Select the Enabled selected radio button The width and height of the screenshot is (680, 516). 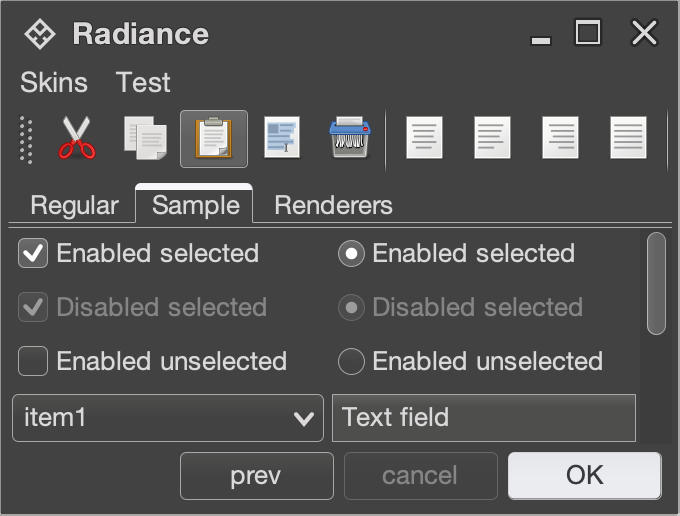coord(351,254)
